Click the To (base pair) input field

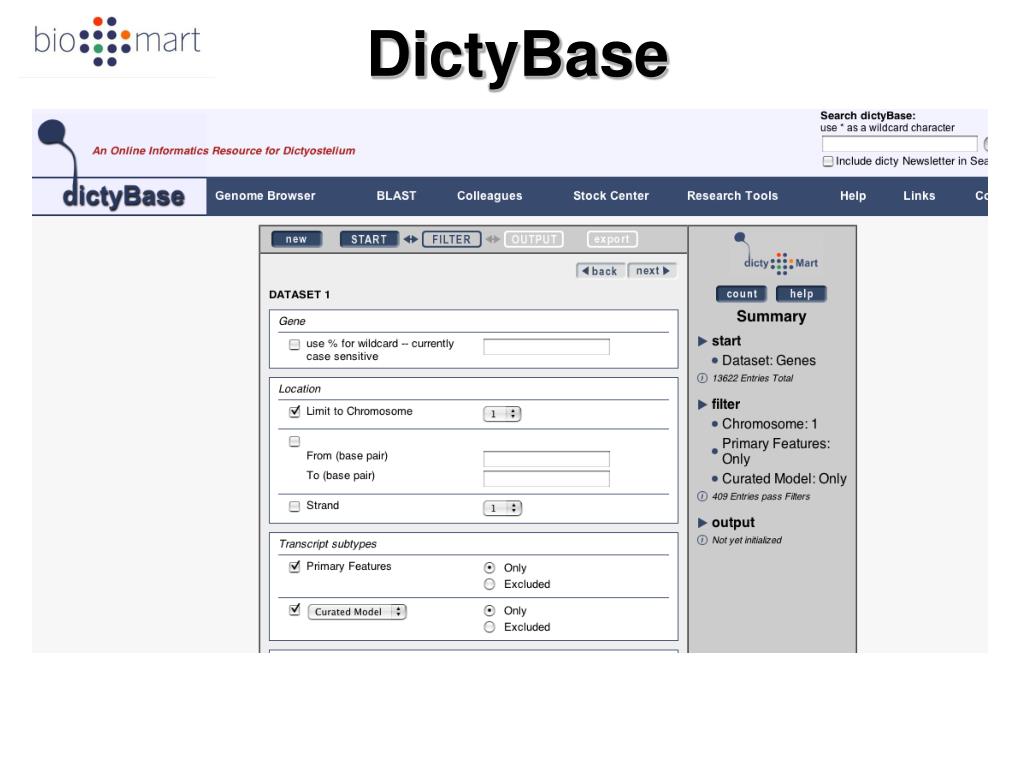(547, 479)
